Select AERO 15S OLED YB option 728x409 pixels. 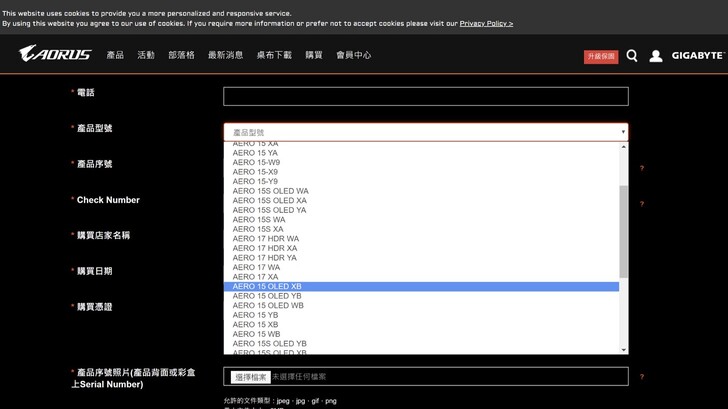(x=421, y=344)
